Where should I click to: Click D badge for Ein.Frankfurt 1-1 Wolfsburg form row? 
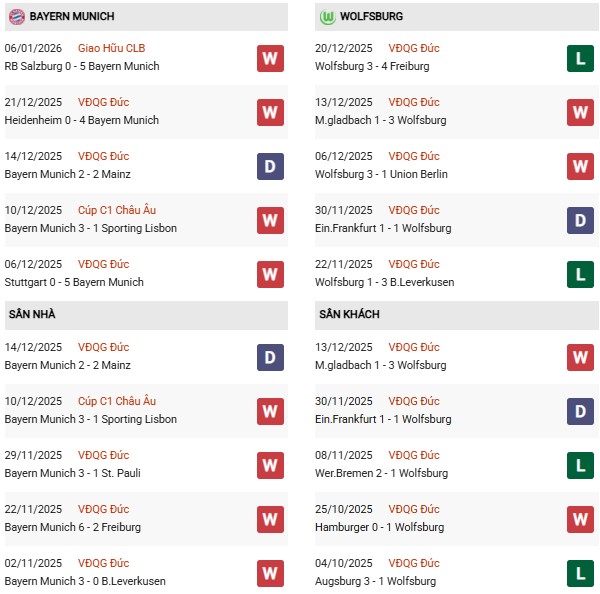click(580, 220)
